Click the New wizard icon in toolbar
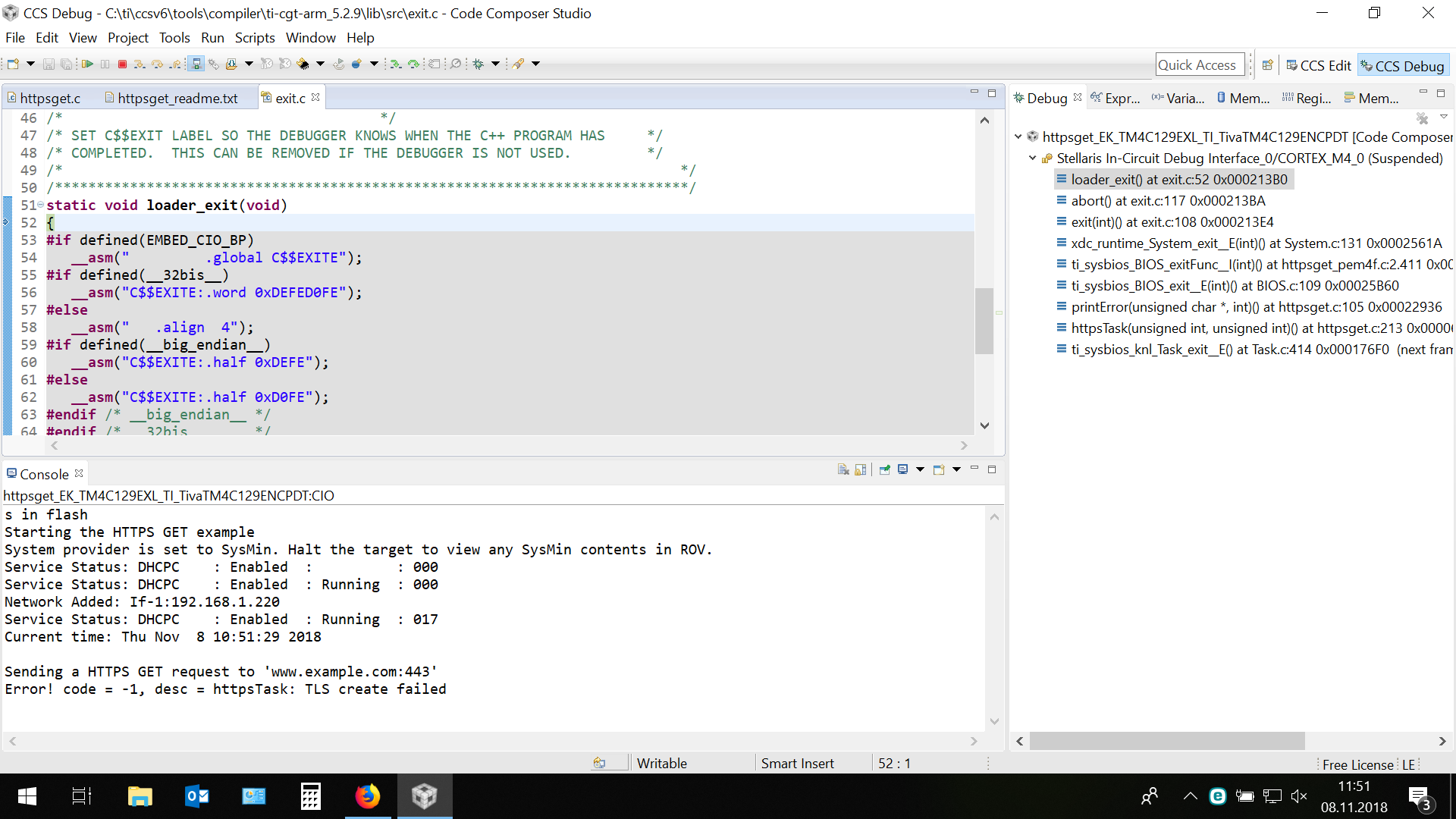1456x819 pixels. (x=13, y=64)
